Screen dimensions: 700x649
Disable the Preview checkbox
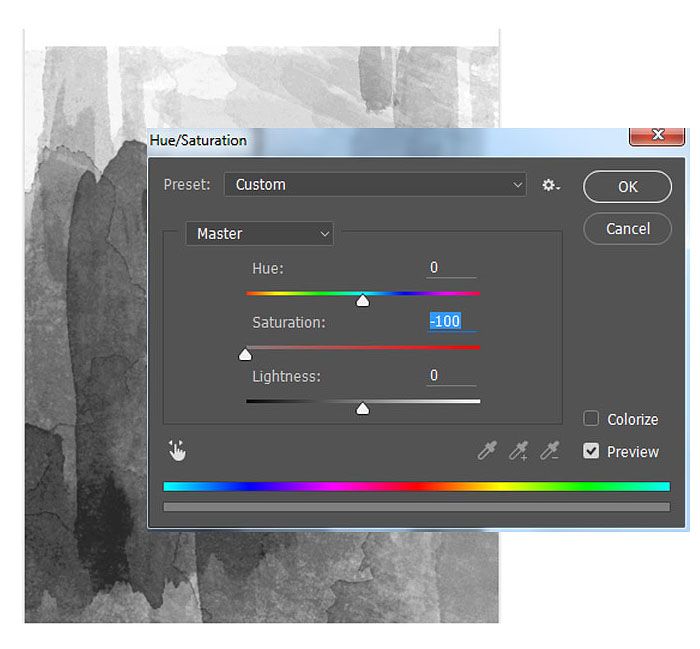point(592,451)
